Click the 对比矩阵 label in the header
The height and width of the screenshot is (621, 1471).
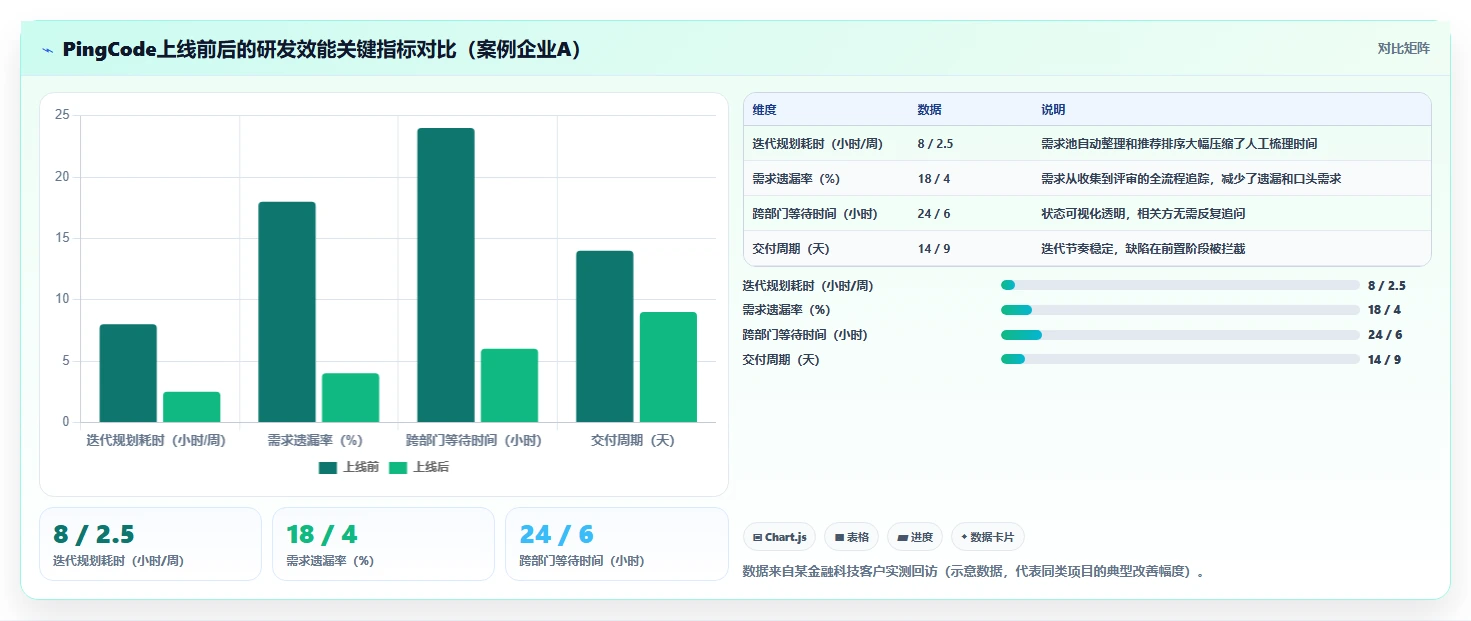coord(1404,49)
